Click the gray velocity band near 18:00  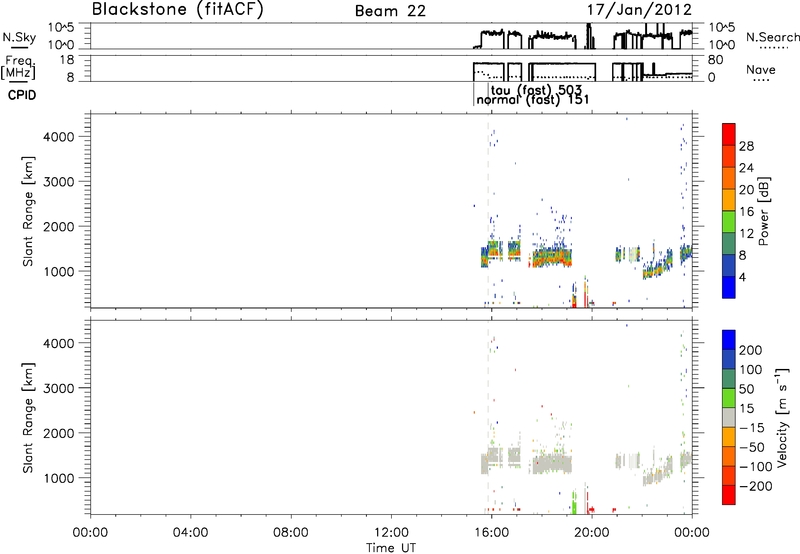551,464
